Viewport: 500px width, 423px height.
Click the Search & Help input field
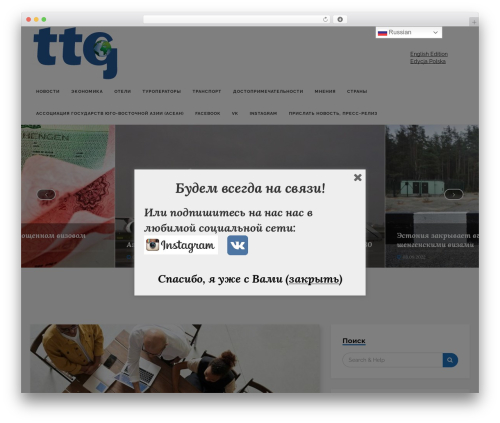(x=392, y=360)
